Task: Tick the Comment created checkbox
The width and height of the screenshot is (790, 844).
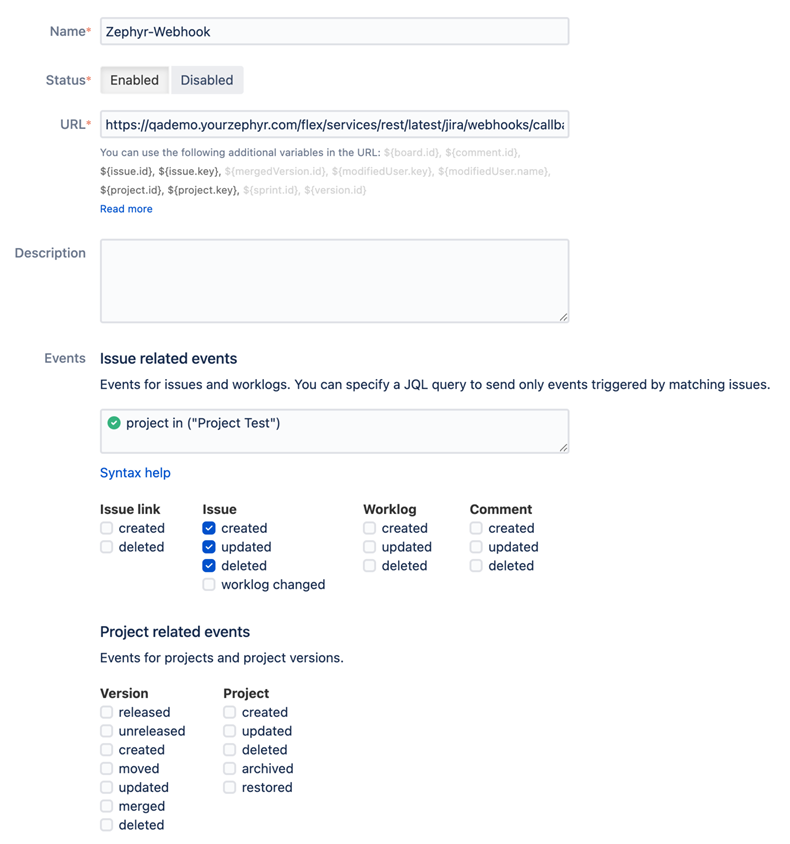Action: click(476, 528)
